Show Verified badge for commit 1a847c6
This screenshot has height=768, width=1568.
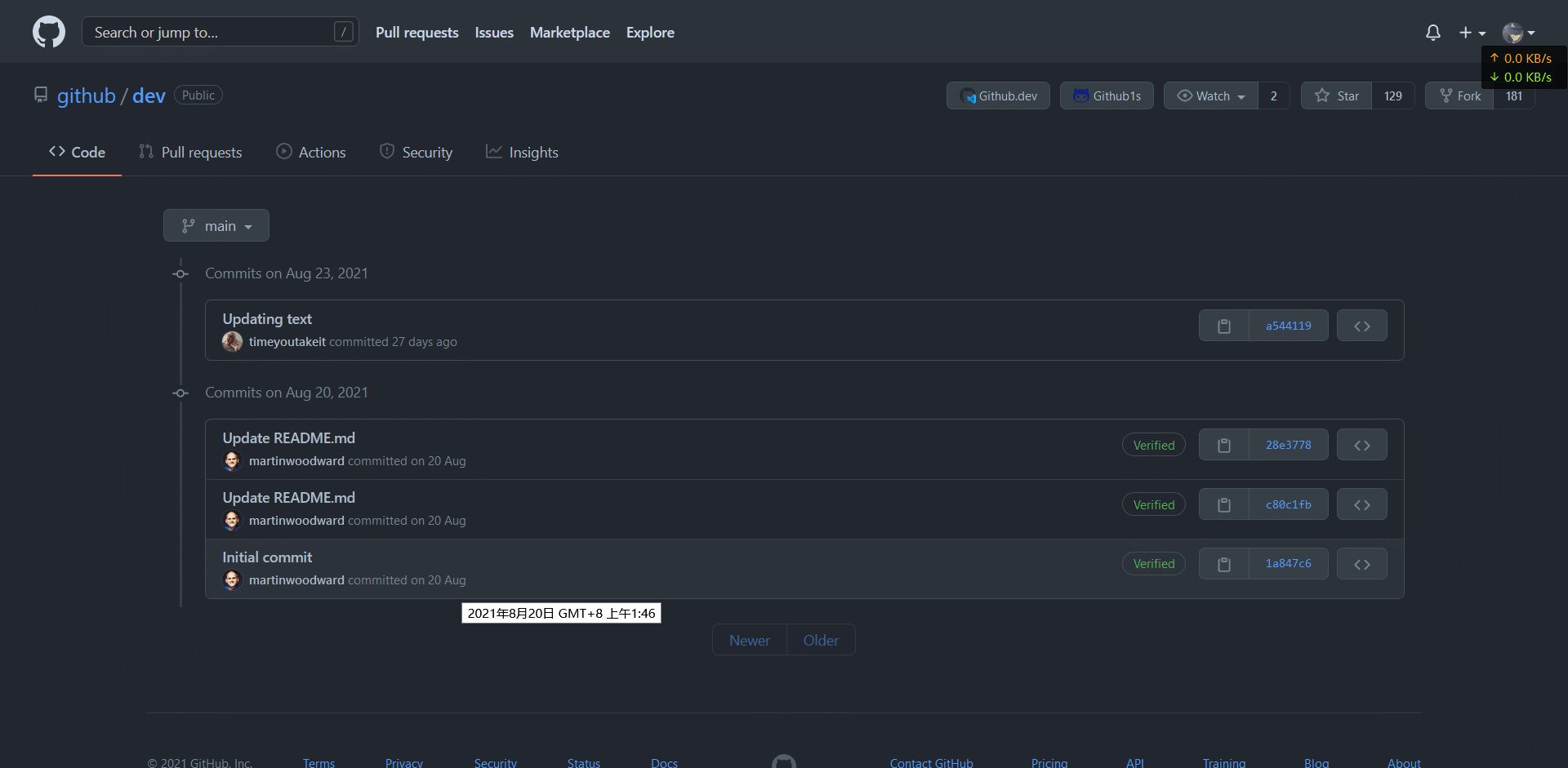1153,564
